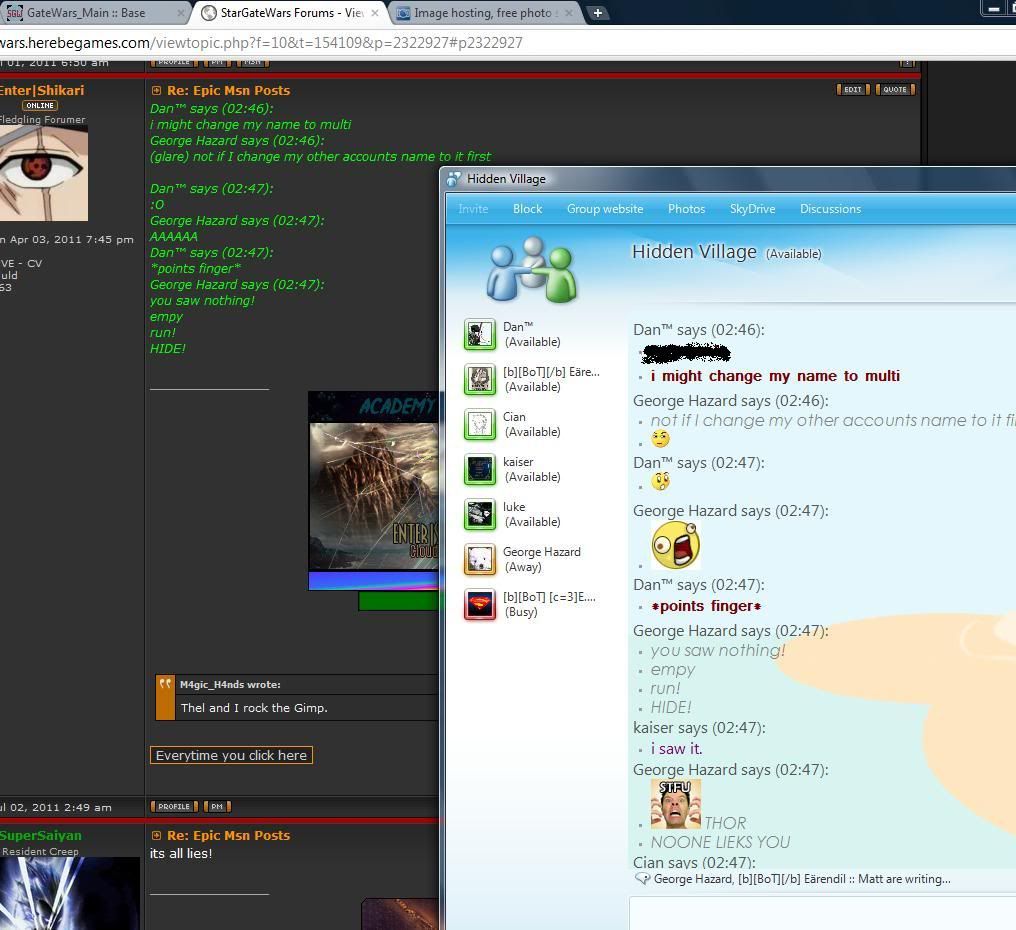Click the Discussions menu item
Image resolution: width=1016 pixels, height=930 pixels.
[830, 209]
